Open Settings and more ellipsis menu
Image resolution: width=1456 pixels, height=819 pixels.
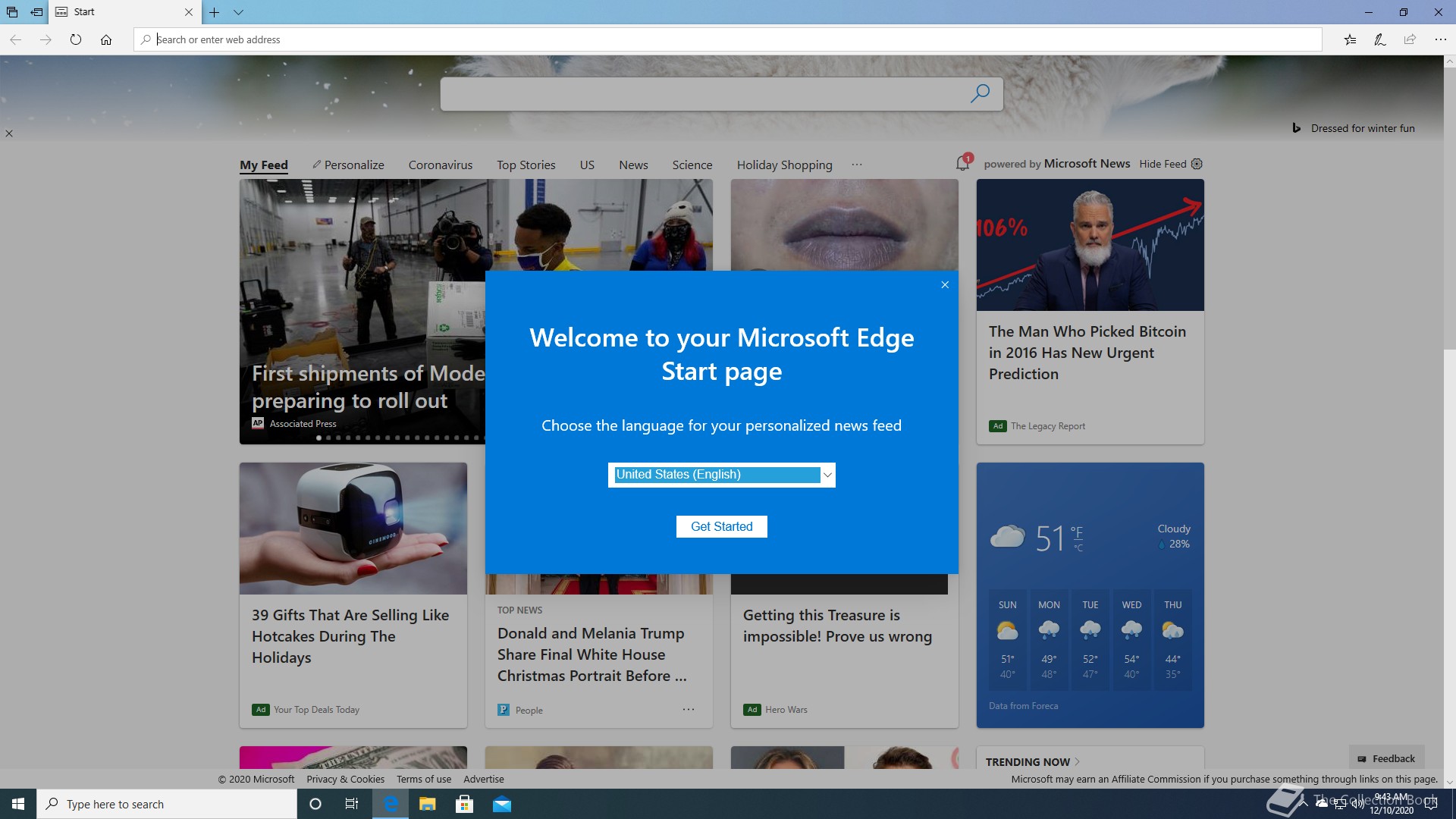point(1440,39)
